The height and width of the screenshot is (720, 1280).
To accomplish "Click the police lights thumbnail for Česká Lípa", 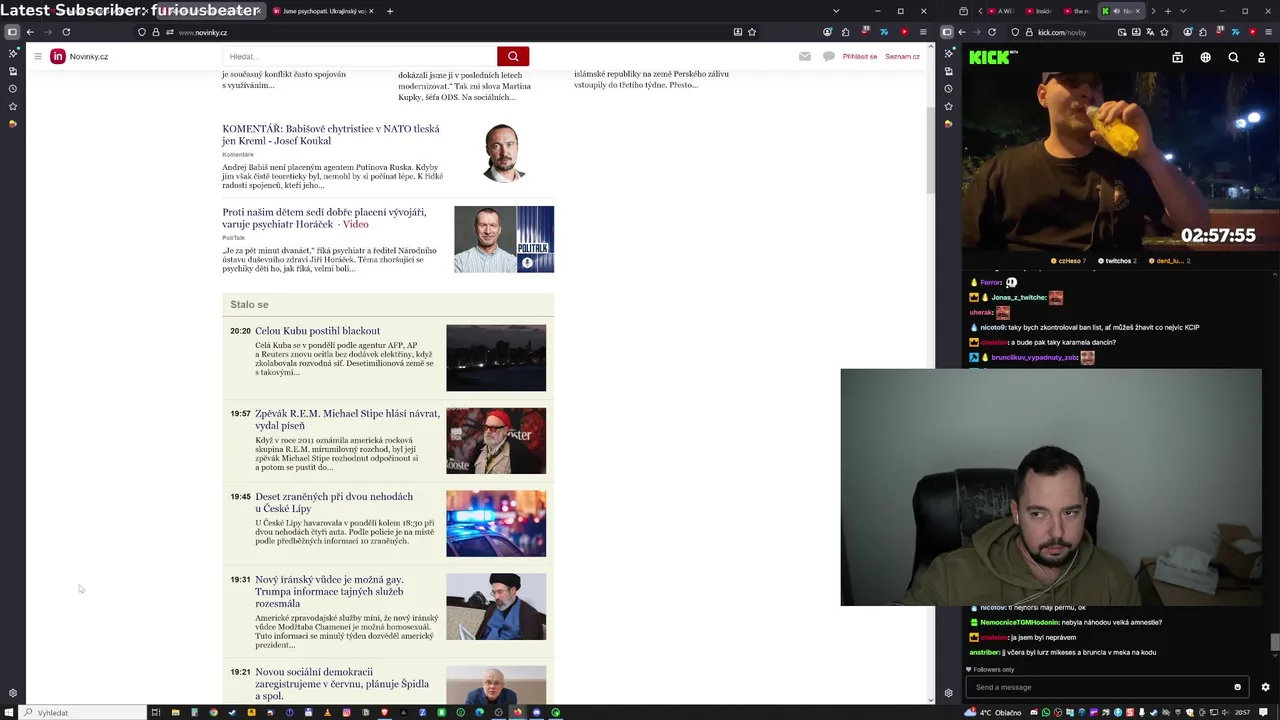I will 496,523.
